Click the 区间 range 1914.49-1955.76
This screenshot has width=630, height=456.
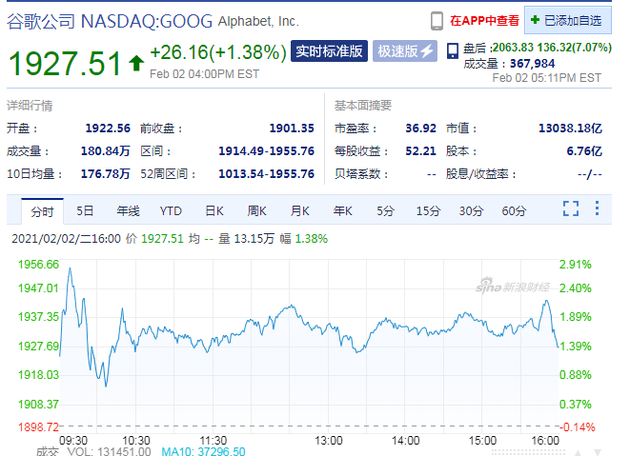266,151
